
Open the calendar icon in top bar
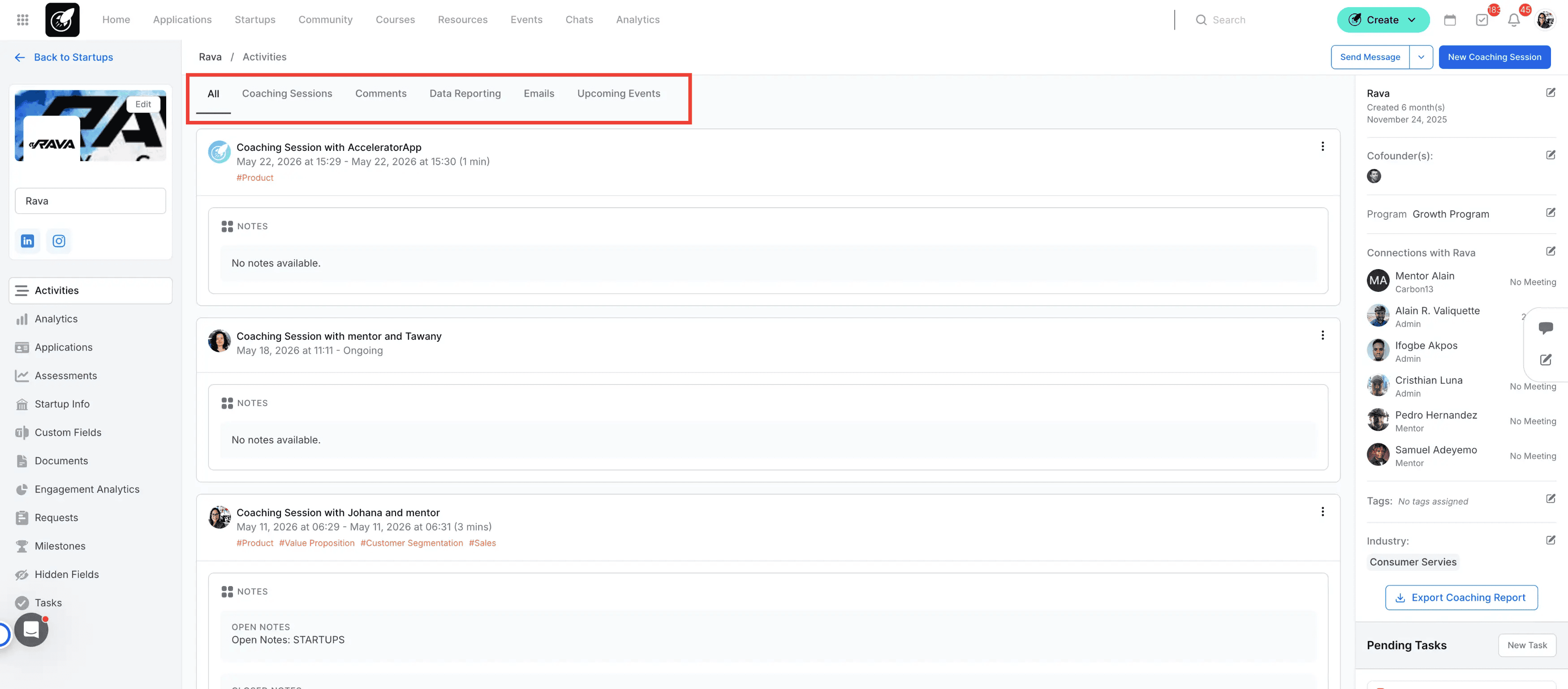click(x=1450, y=20)
